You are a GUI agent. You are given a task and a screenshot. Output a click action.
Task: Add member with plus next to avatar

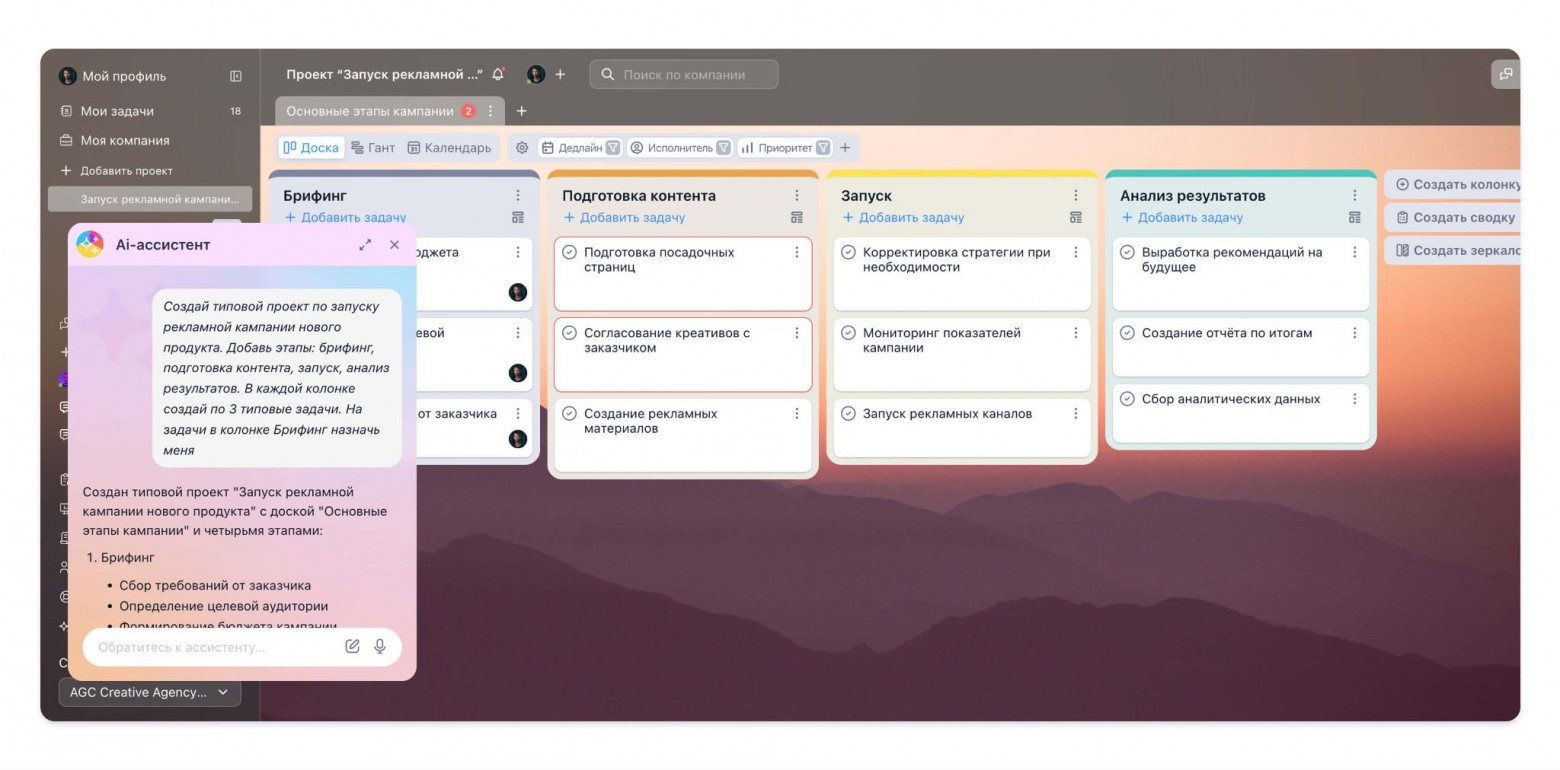(x=560, y=74)
